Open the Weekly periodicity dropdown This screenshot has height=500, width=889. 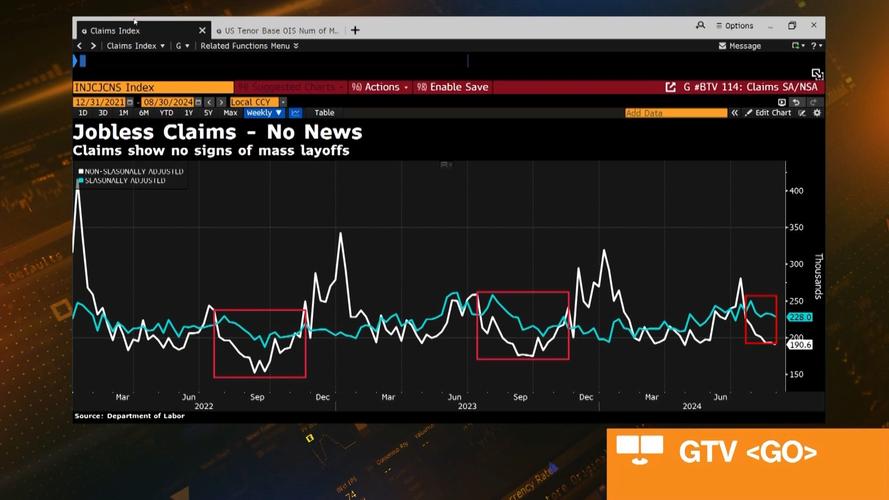coord(264,113)
